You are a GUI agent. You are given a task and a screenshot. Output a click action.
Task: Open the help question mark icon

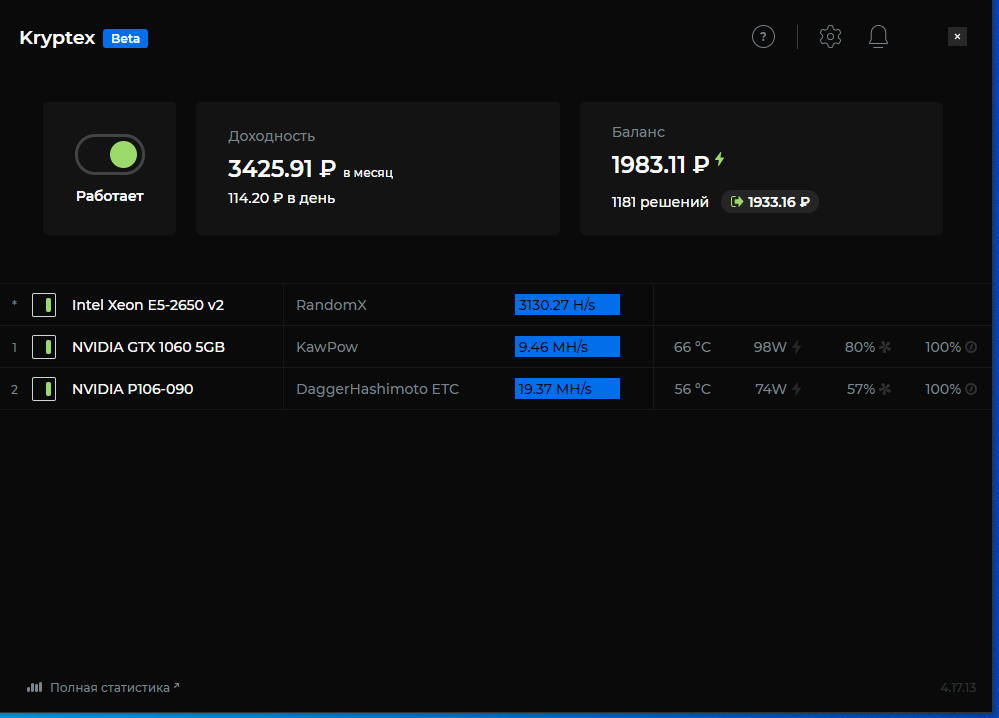[x=763, y=37]
